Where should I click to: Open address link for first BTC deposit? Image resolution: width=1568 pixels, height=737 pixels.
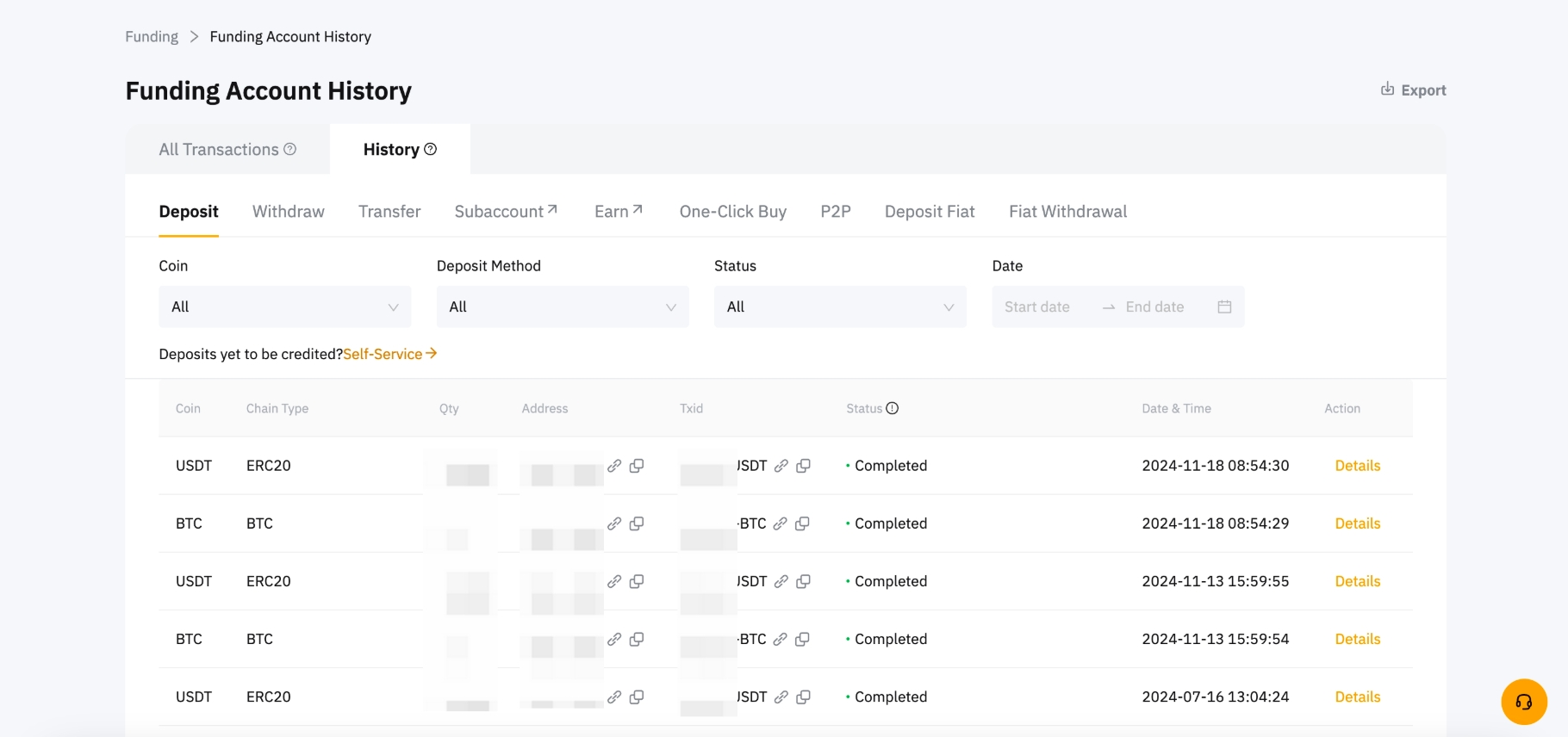pyautogui.click(x=614, y=523)
